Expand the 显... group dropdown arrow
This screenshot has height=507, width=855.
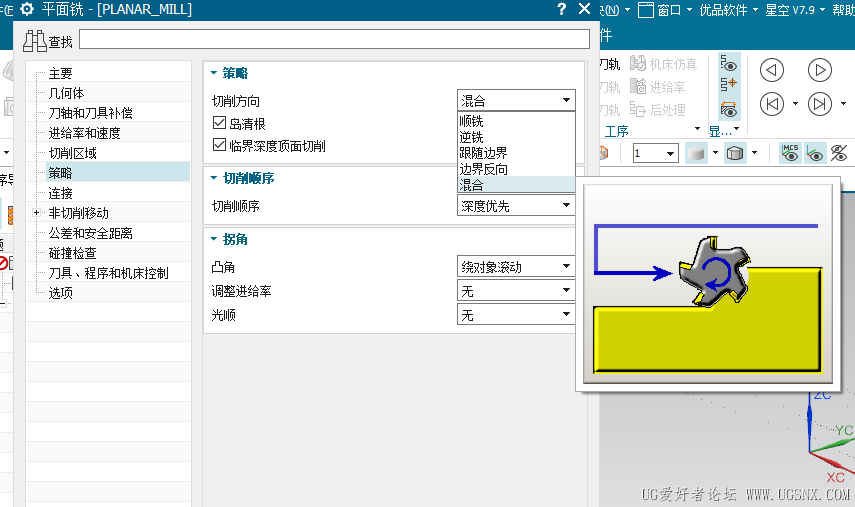coord(737,129)
